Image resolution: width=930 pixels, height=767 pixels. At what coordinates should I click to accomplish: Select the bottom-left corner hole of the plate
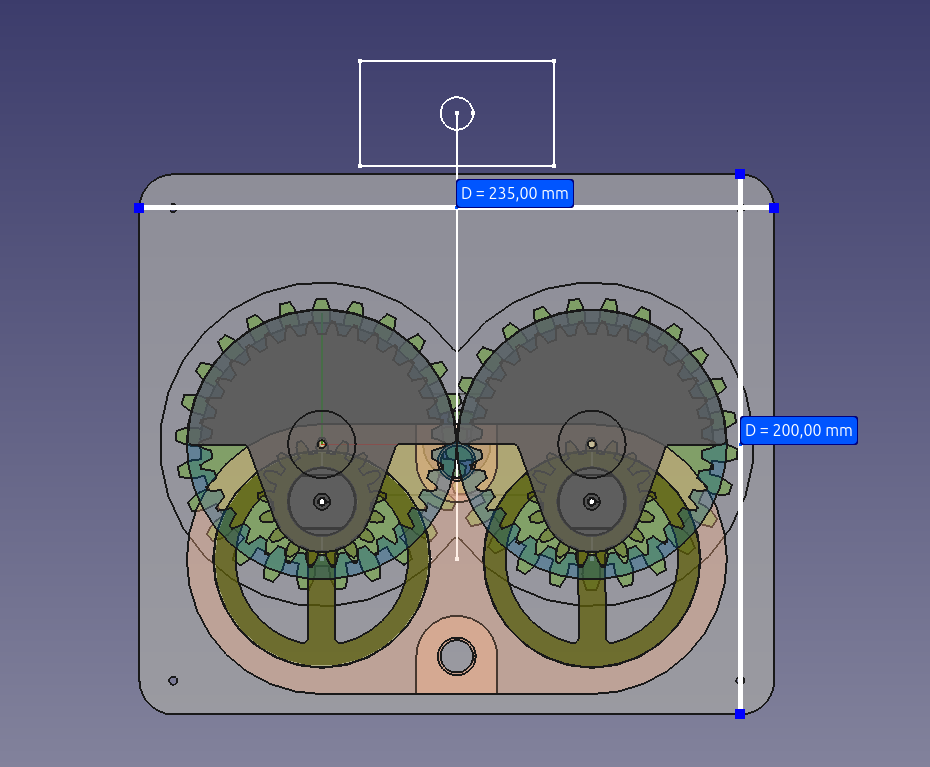pos(173,680)
